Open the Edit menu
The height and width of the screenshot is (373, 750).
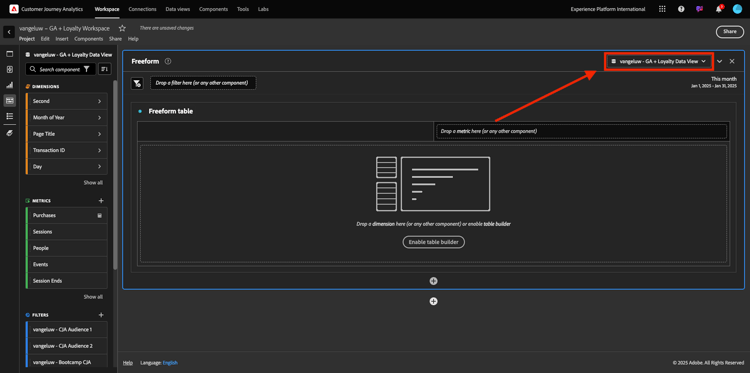tap(45, 39)
